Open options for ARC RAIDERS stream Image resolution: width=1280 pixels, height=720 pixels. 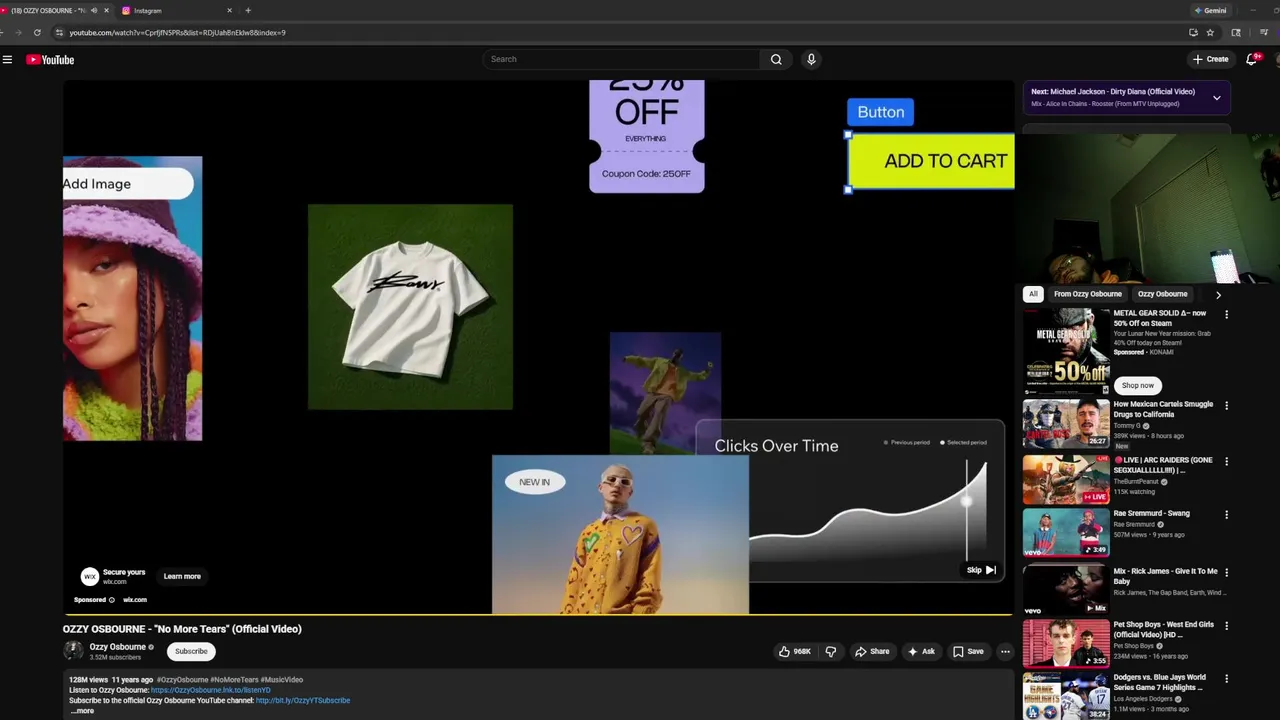pos(1226,461)
